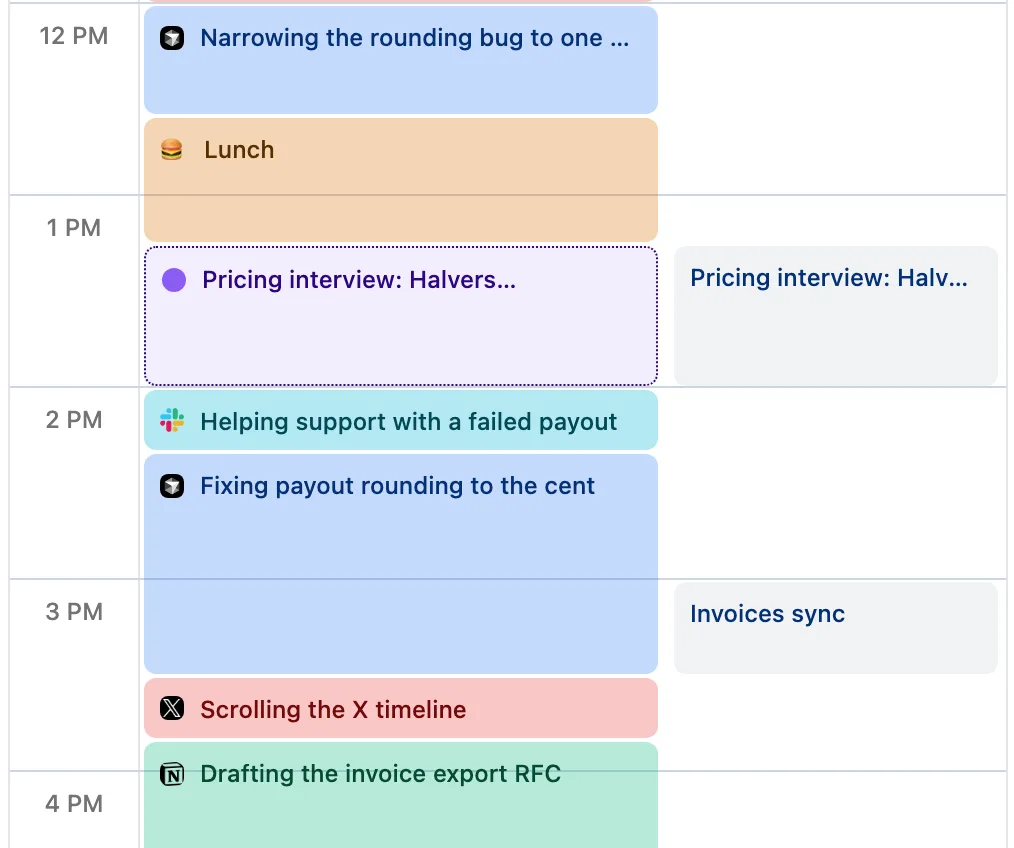Click the cube icon on Narrowing the rounding bug
This screenshot has height=848, width=1014.
pyautogui.click(x=172, y=38)
